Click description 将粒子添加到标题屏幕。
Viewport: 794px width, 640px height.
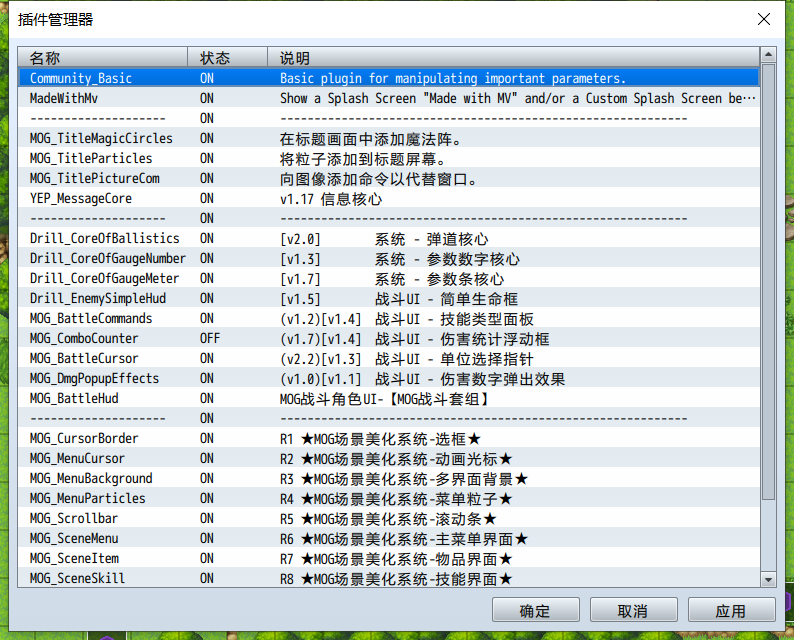click(363, 159)
